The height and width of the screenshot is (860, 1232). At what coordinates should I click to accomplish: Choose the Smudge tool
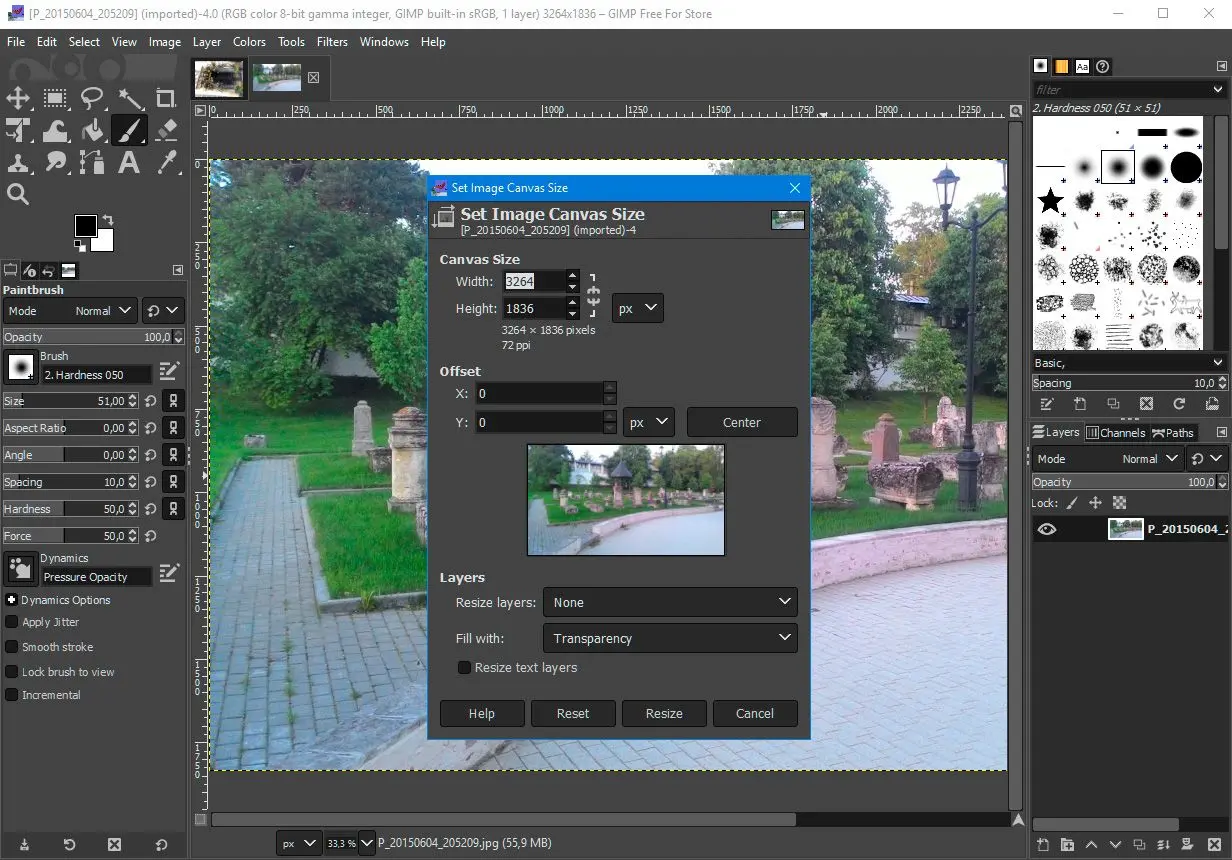(55, 162)
